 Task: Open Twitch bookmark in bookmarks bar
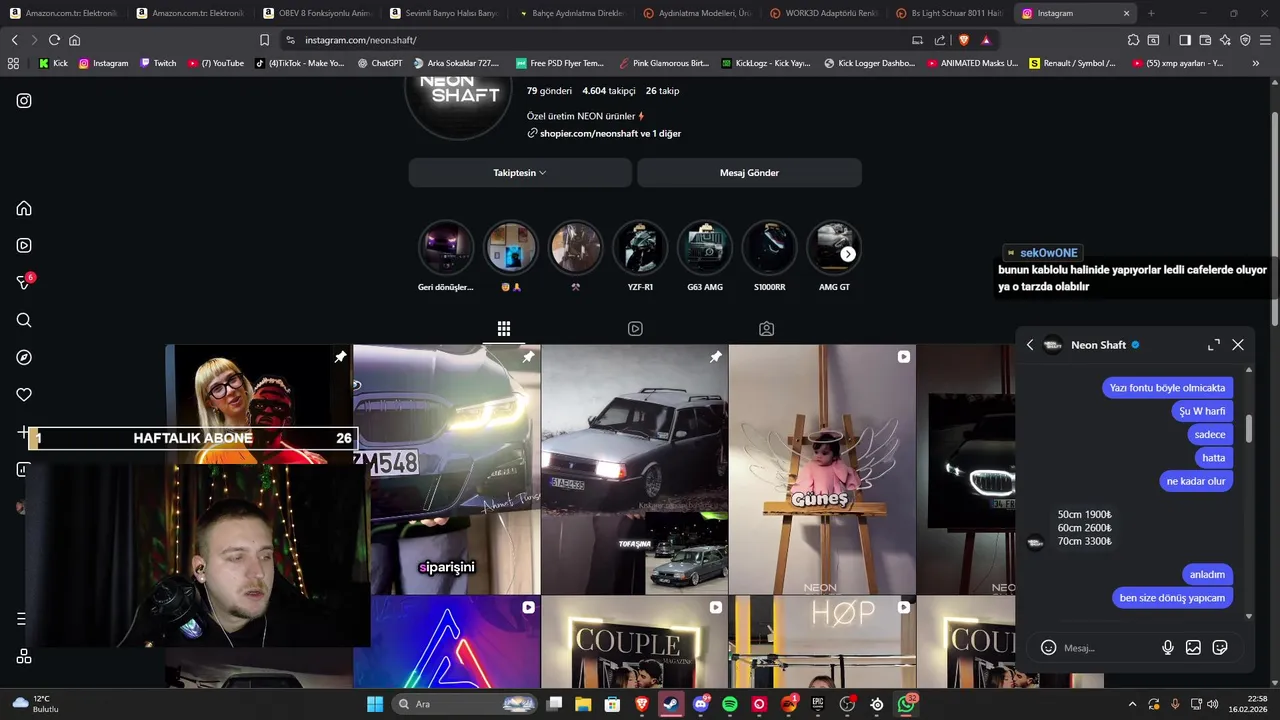click(x=158, y=63)
